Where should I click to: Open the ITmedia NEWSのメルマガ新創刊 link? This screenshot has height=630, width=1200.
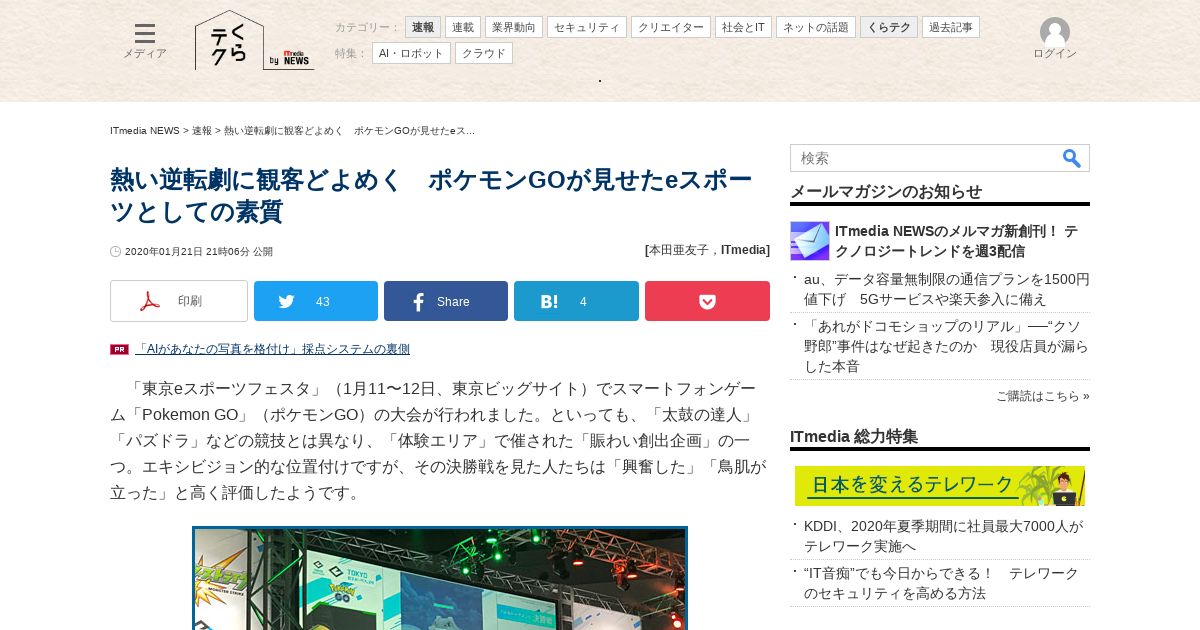[x=956, y=241]
